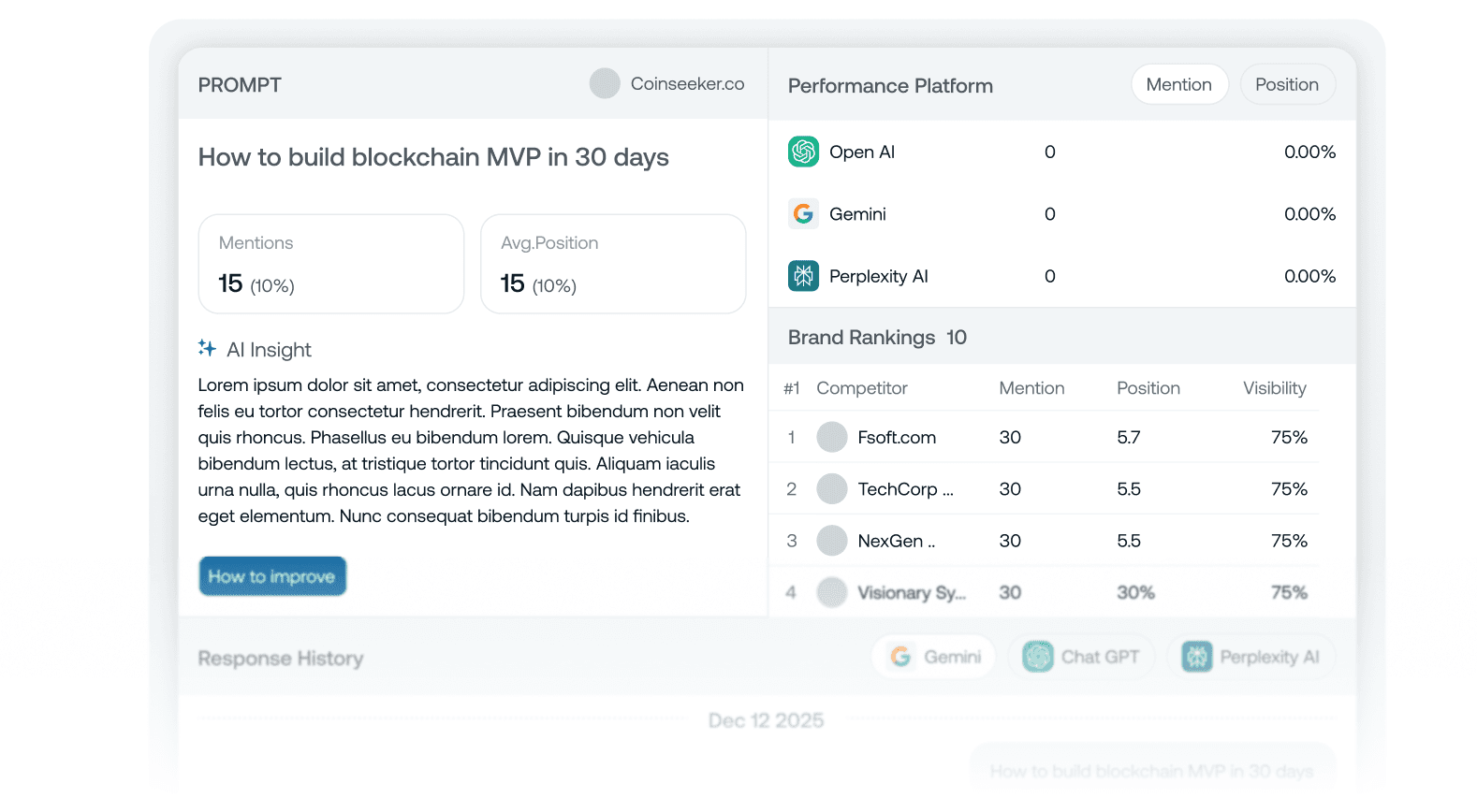Screen dimensions: 1477x812
Task: Open the Visionary Sy... competitor row
Action: [911, 592]
